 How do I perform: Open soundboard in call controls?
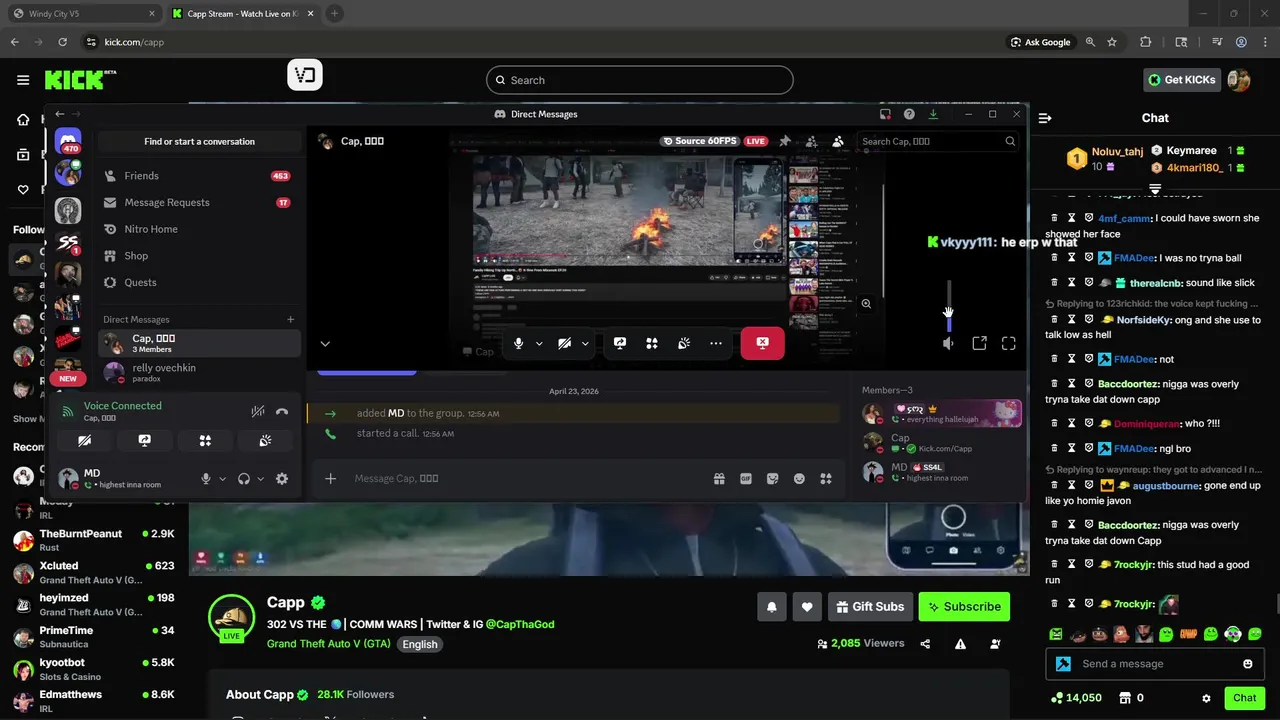[x=684, y=343]
